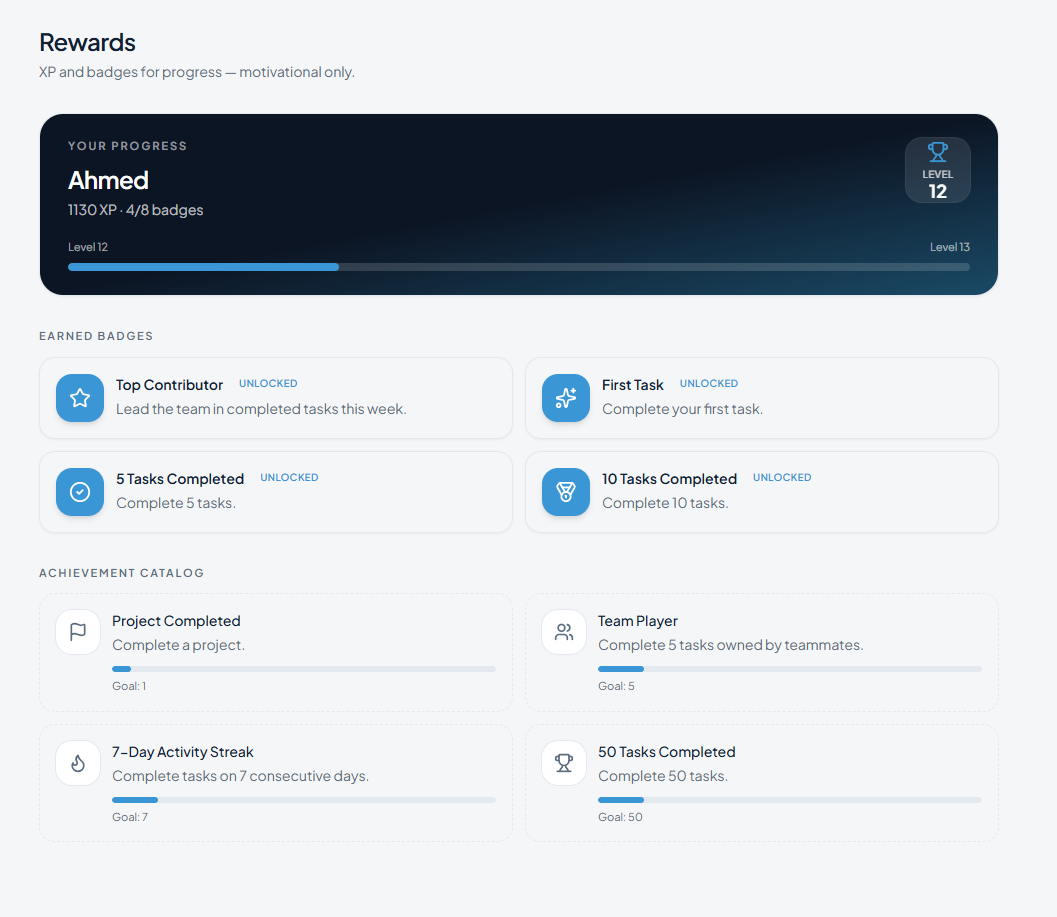Click the people icon for Team Player
The image size is (1057, 917).
[x=564, y=632]
